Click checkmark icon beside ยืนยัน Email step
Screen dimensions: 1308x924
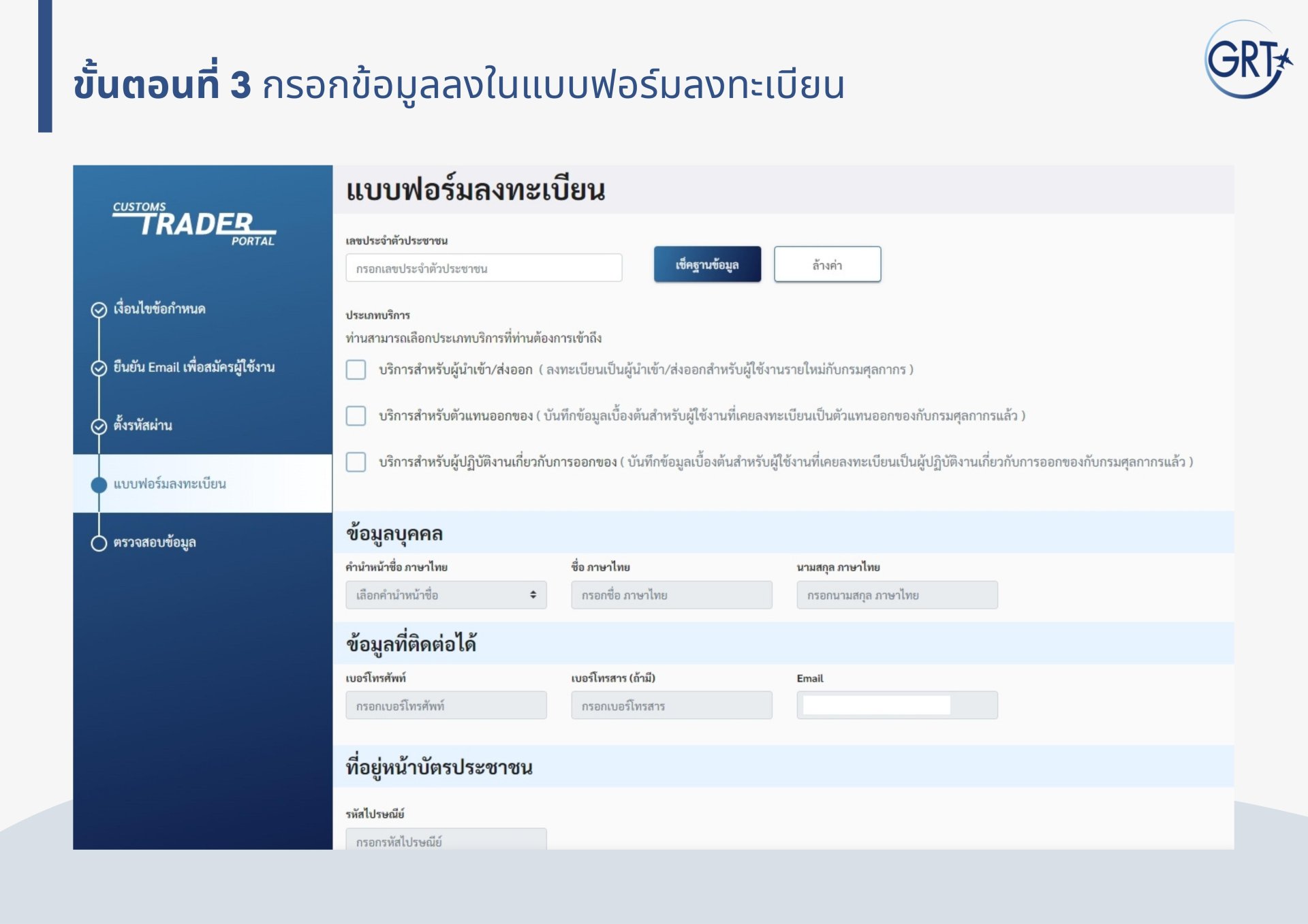[99, 368]
